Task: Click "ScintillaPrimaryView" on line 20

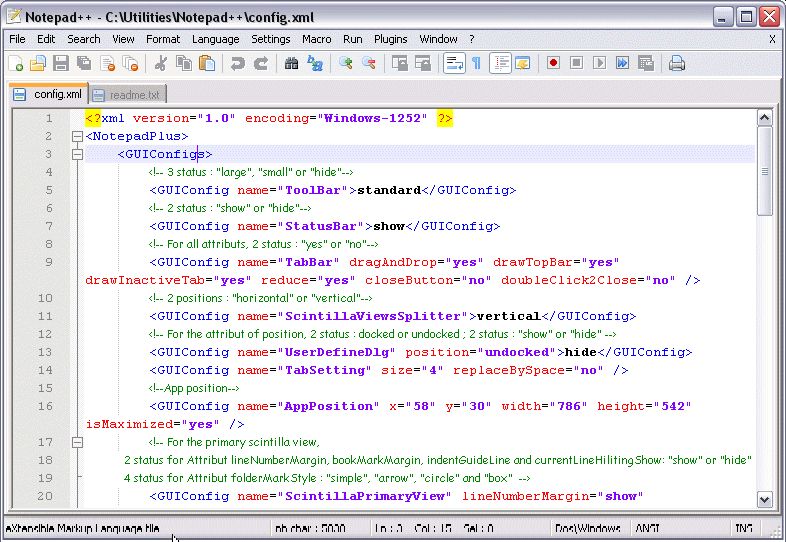Action: (364, 496)
